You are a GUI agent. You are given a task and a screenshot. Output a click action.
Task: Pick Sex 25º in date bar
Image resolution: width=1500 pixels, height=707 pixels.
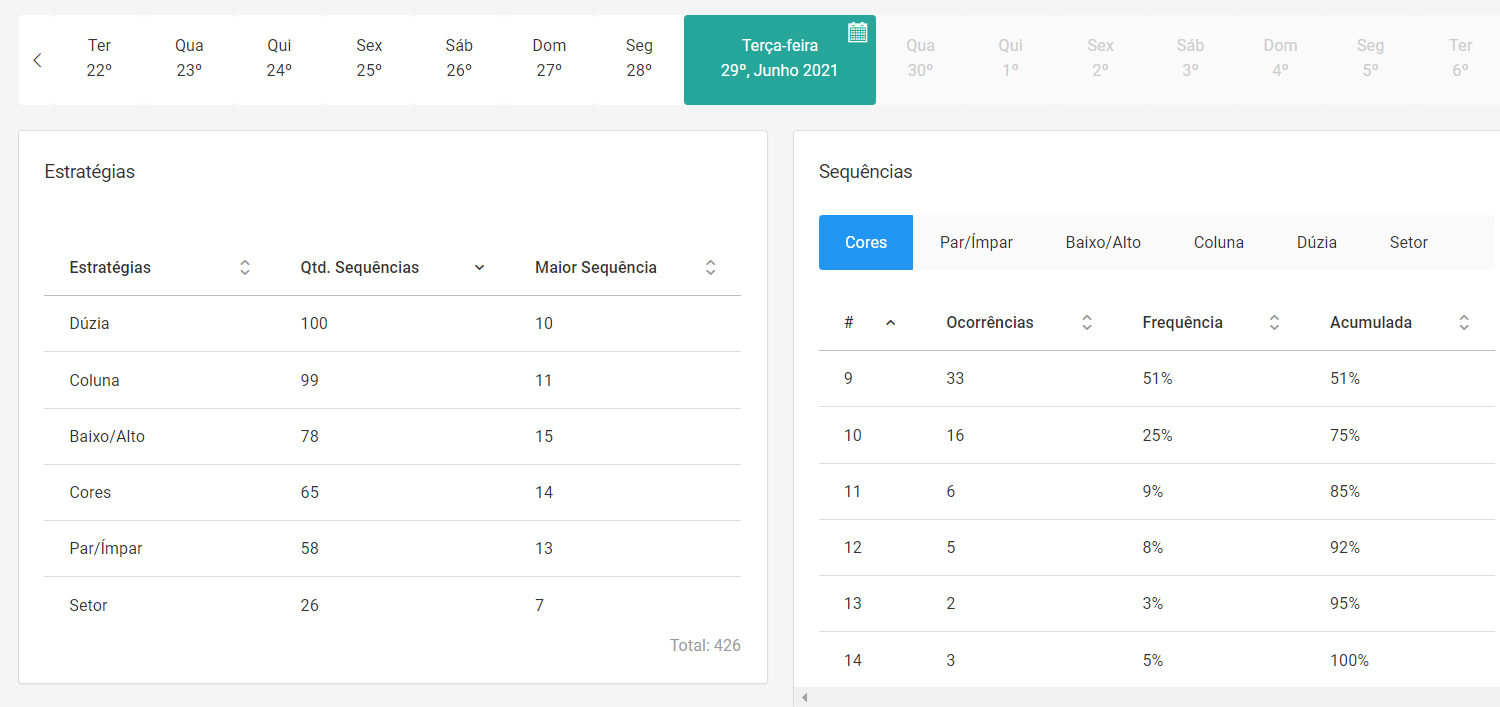(369, 59)
